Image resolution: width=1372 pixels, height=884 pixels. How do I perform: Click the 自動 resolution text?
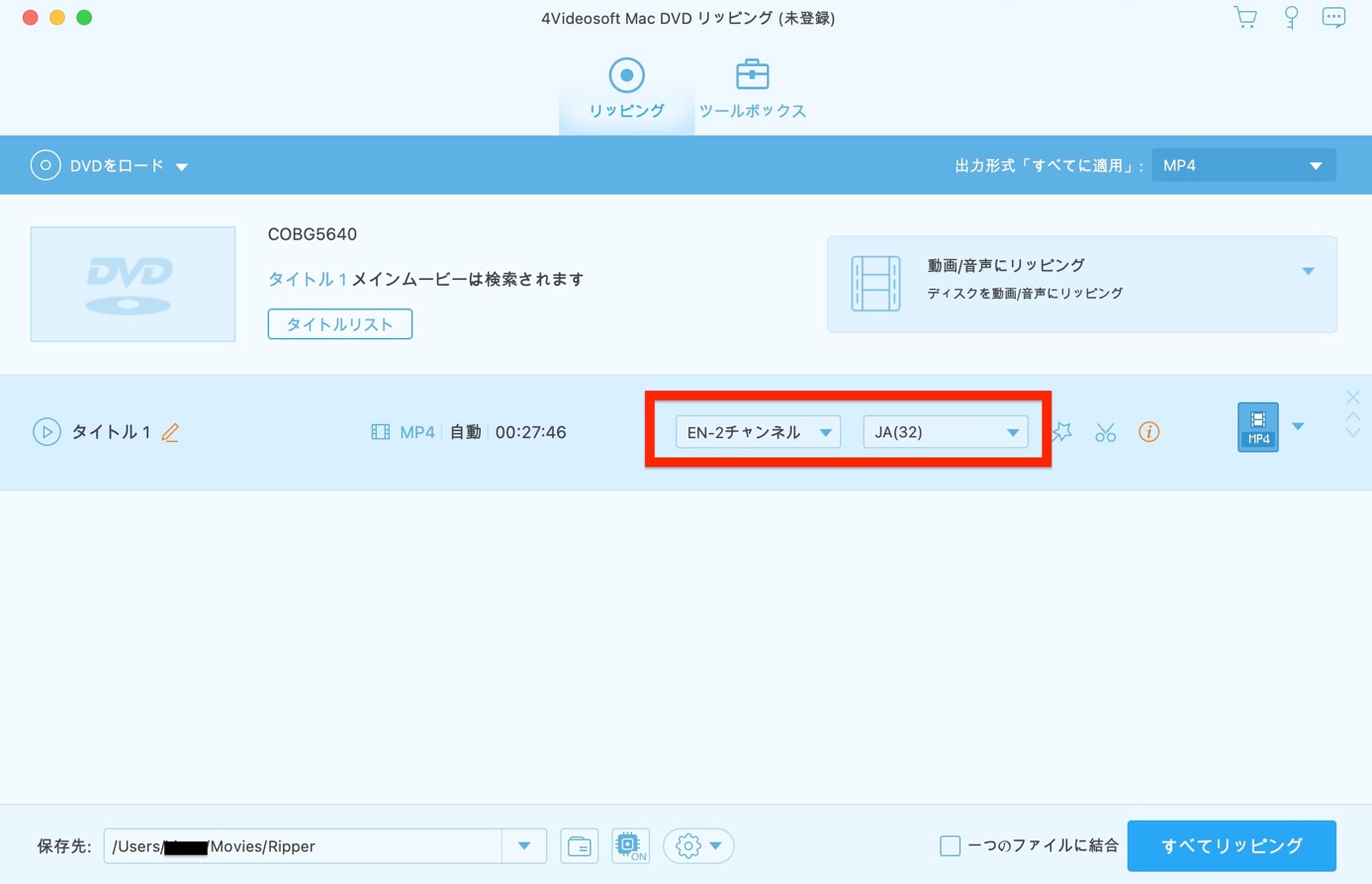pos(465,432)
